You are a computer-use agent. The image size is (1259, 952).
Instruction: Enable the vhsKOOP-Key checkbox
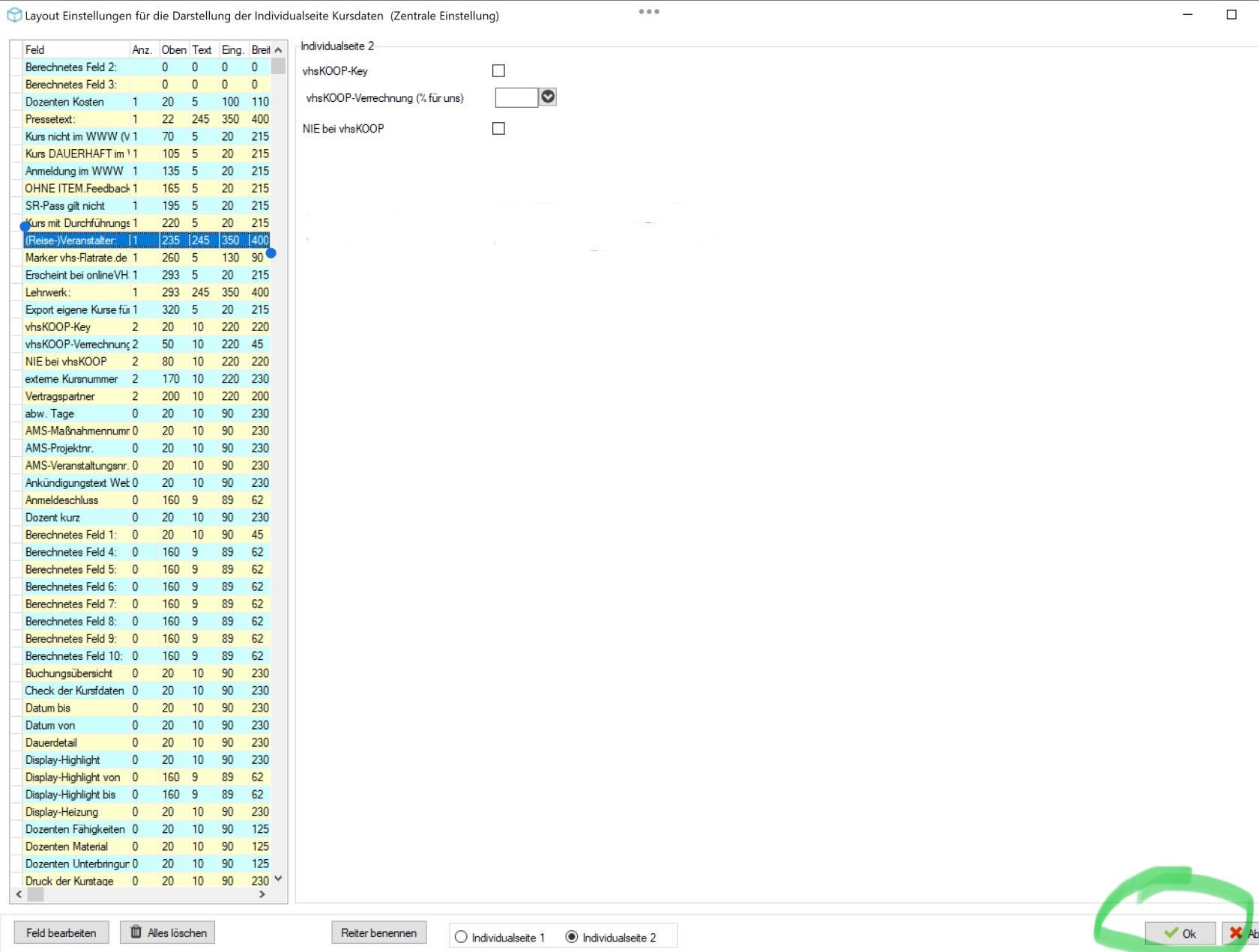[498, 71]
